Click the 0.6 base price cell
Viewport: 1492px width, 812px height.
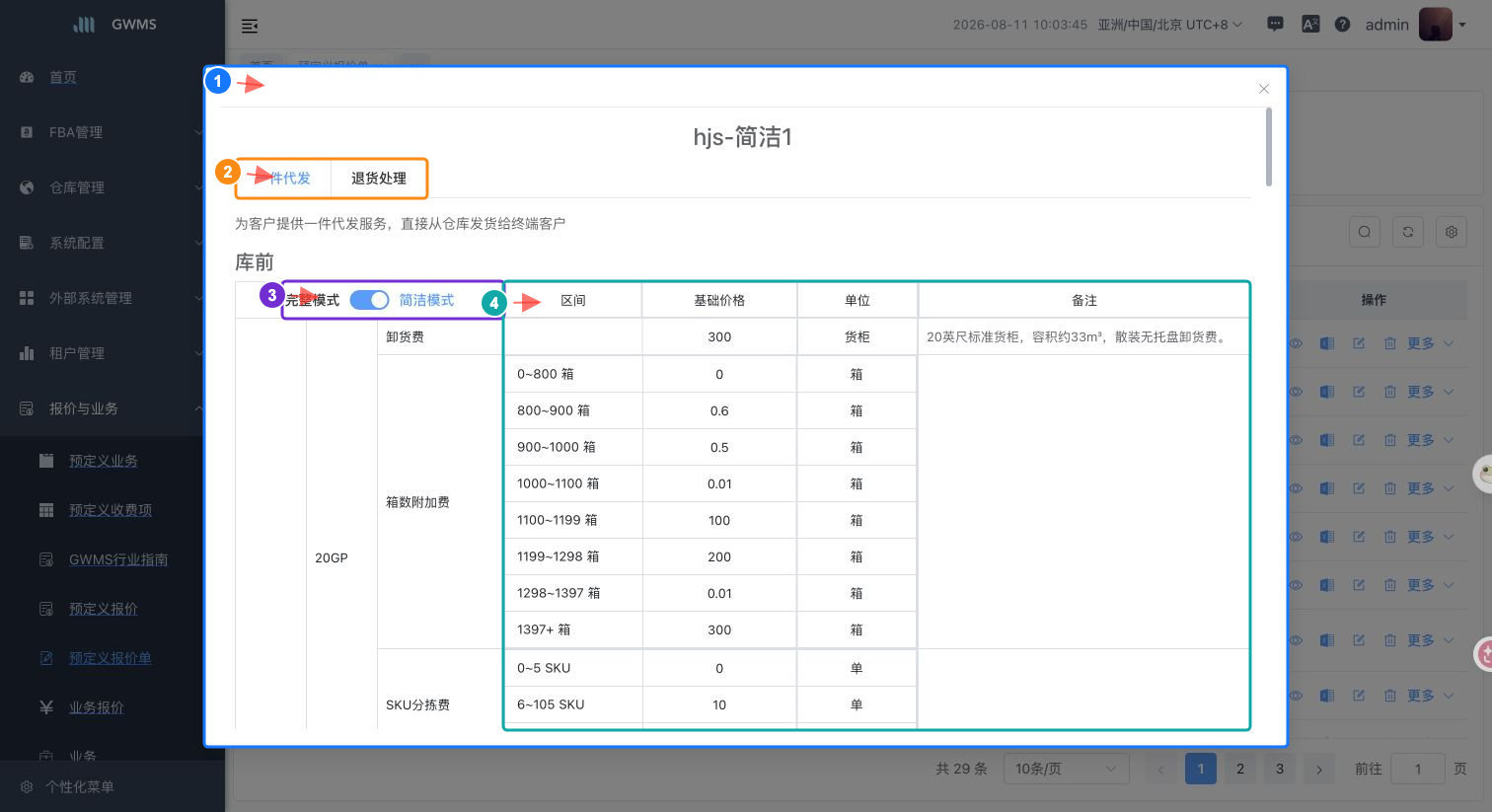[x=719, y=410]
